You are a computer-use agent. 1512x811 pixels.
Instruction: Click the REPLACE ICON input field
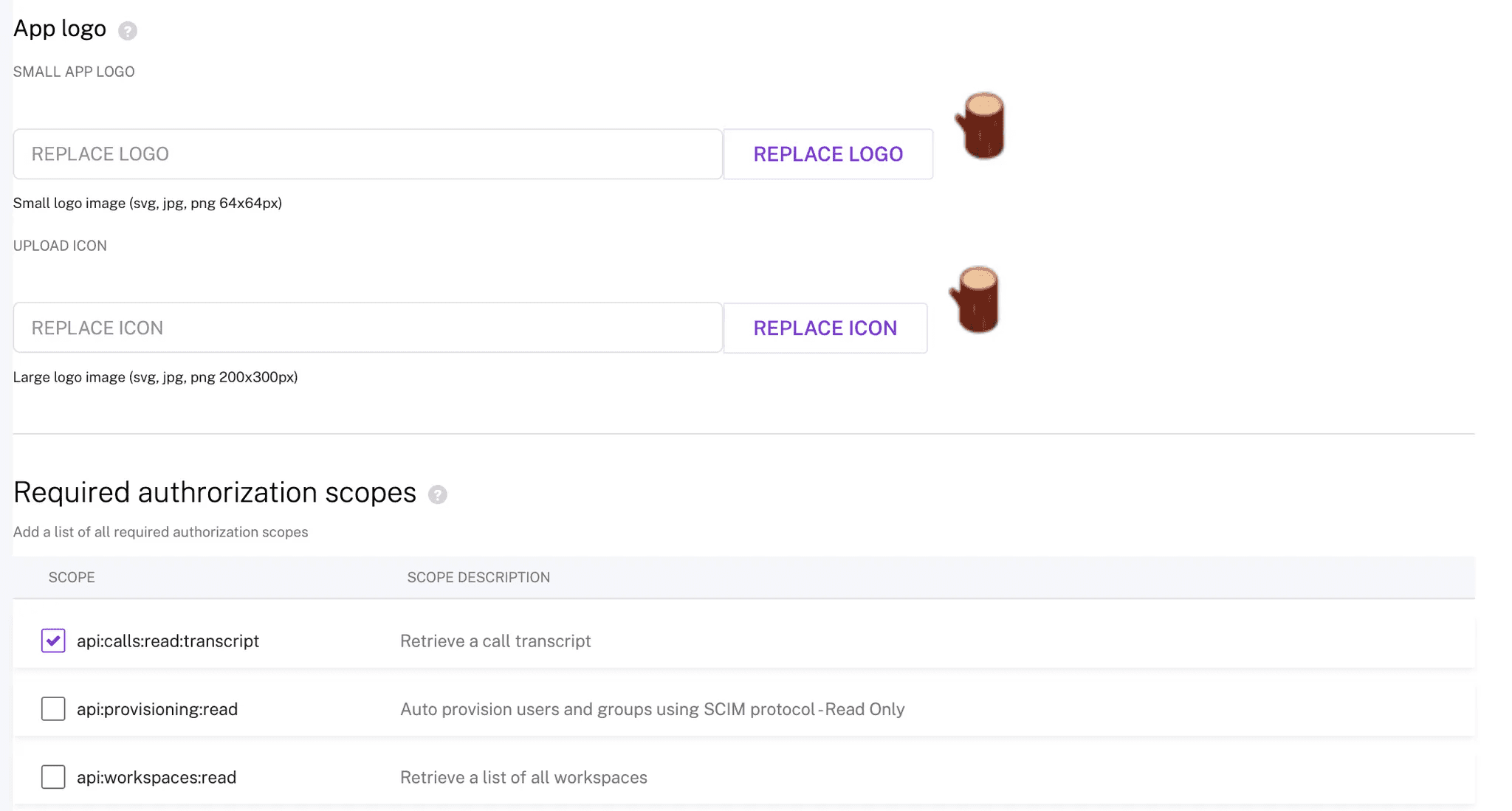[367, 328]
